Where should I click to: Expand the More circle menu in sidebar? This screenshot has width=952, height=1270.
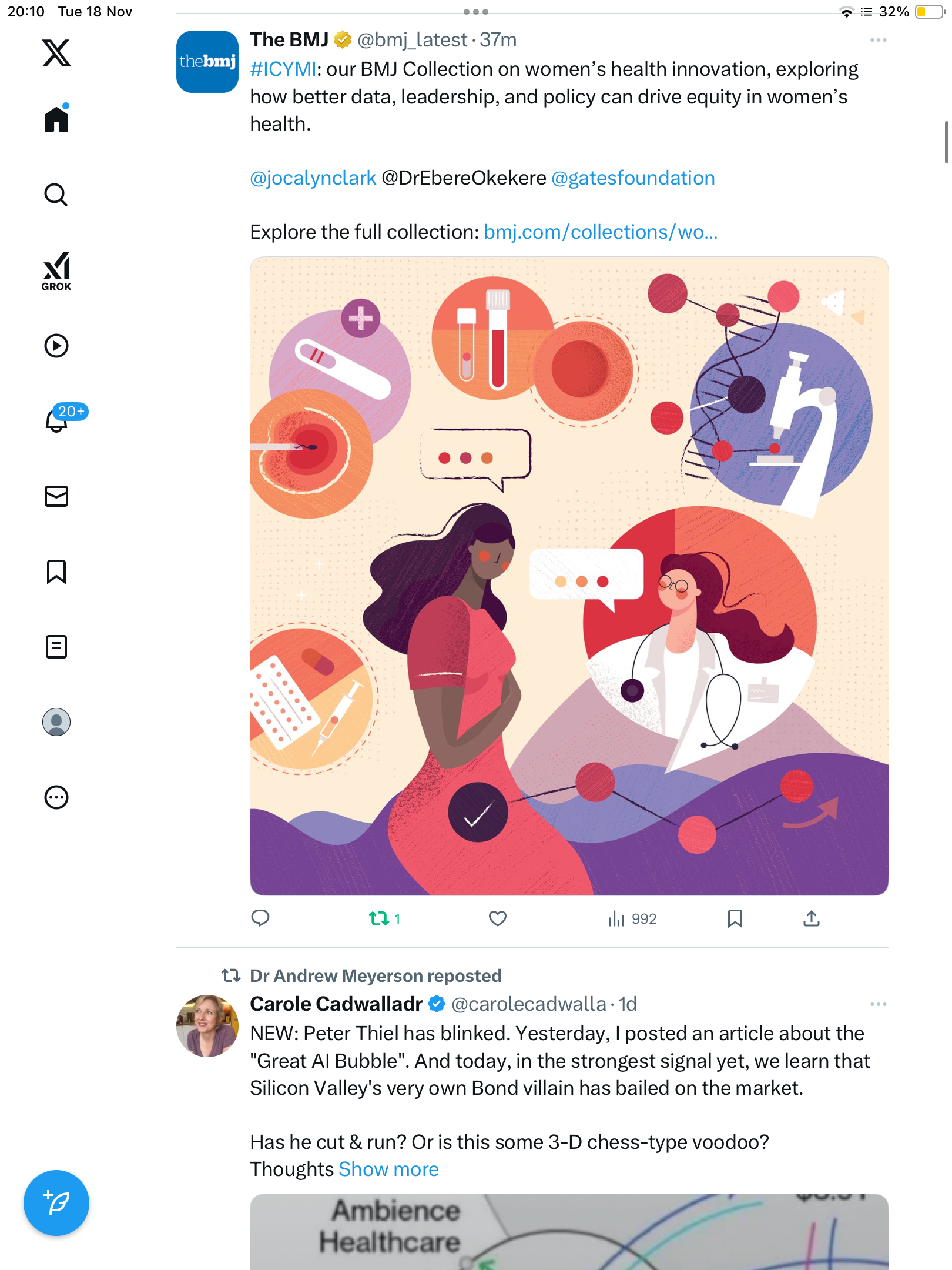pos(56,797)
